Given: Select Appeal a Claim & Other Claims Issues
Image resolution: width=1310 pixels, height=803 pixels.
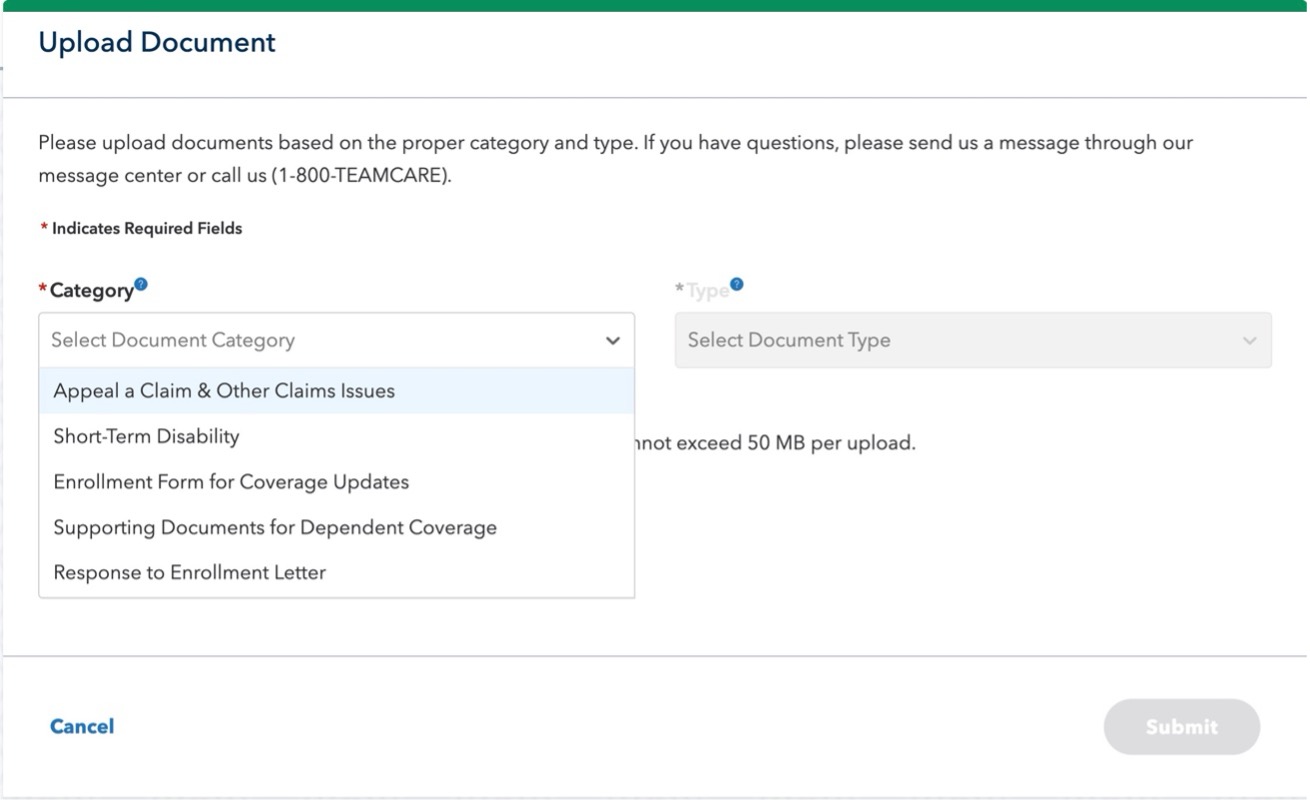Looking at the screenshot, I should (224, 390).
